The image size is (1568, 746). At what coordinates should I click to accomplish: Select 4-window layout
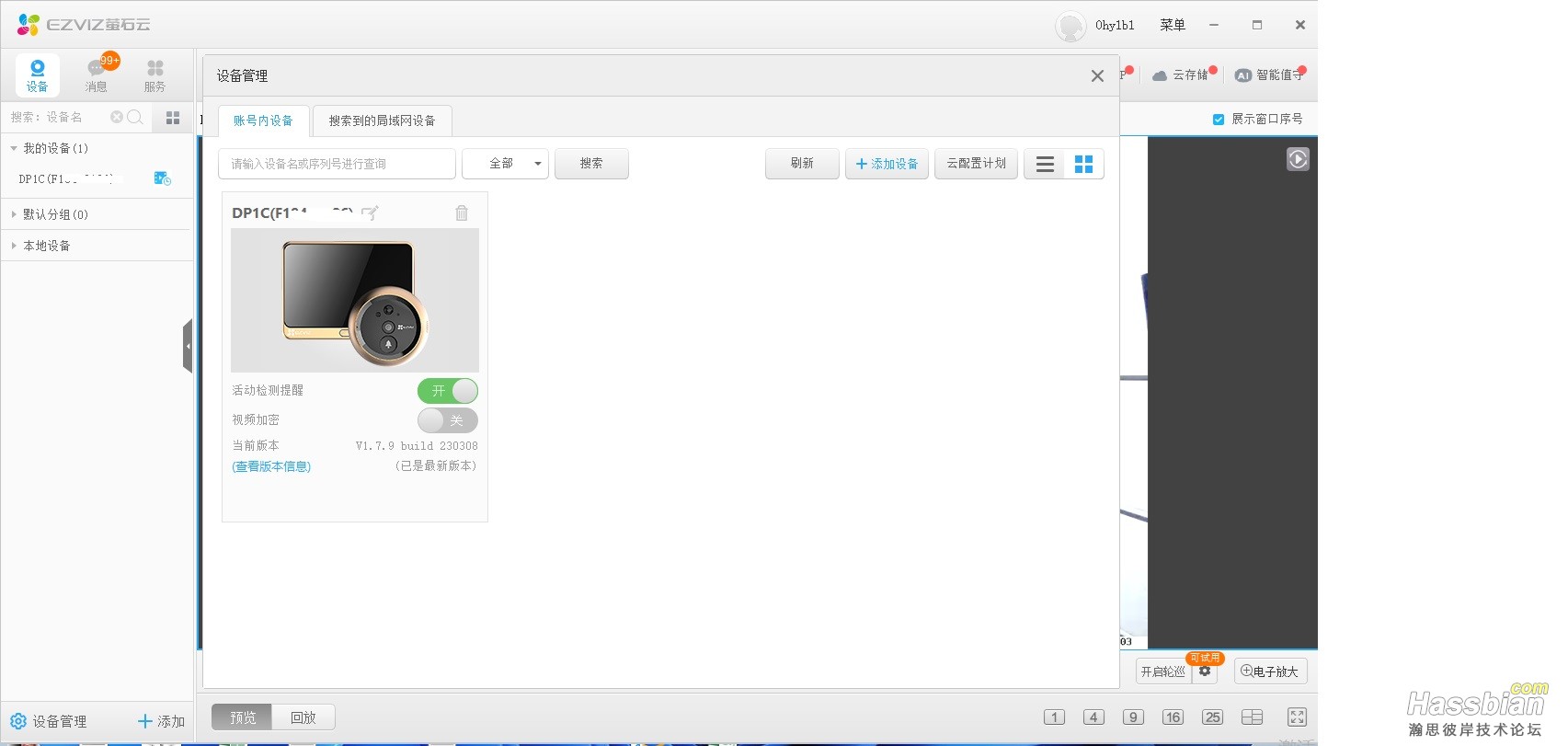tap(1093, 717)
